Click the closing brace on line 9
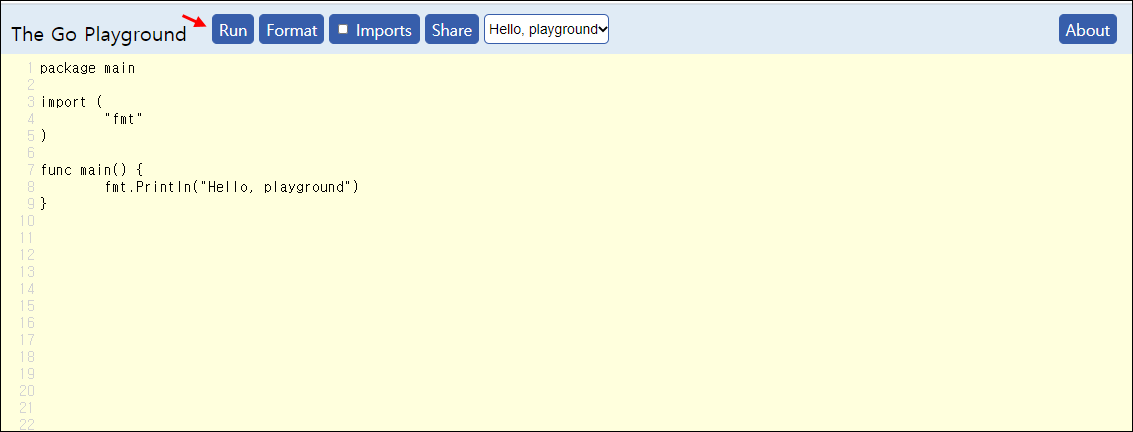Image resolution: width=1133 pixels, height=432 pixels. 43,204
